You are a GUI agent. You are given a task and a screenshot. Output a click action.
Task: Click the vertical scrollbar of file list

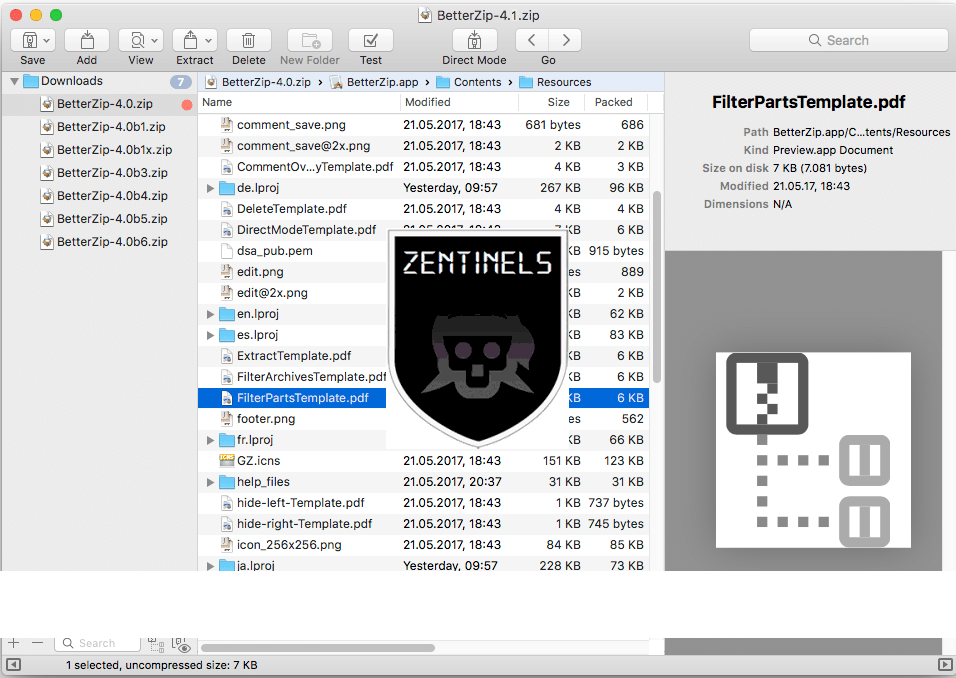(657, 287)
